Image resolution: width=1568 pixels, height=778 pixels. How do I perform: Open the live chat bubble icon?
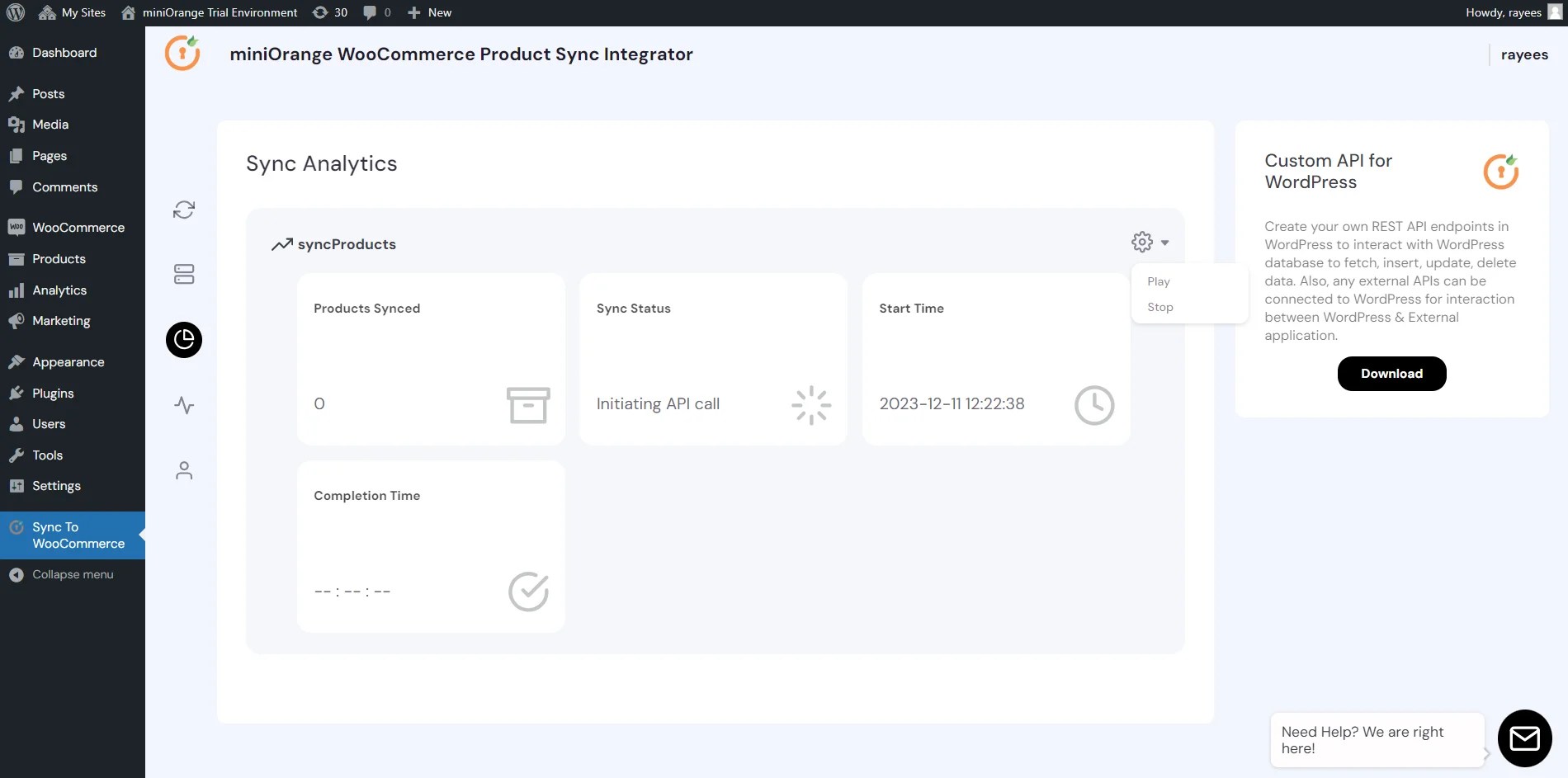[1524, 738]
